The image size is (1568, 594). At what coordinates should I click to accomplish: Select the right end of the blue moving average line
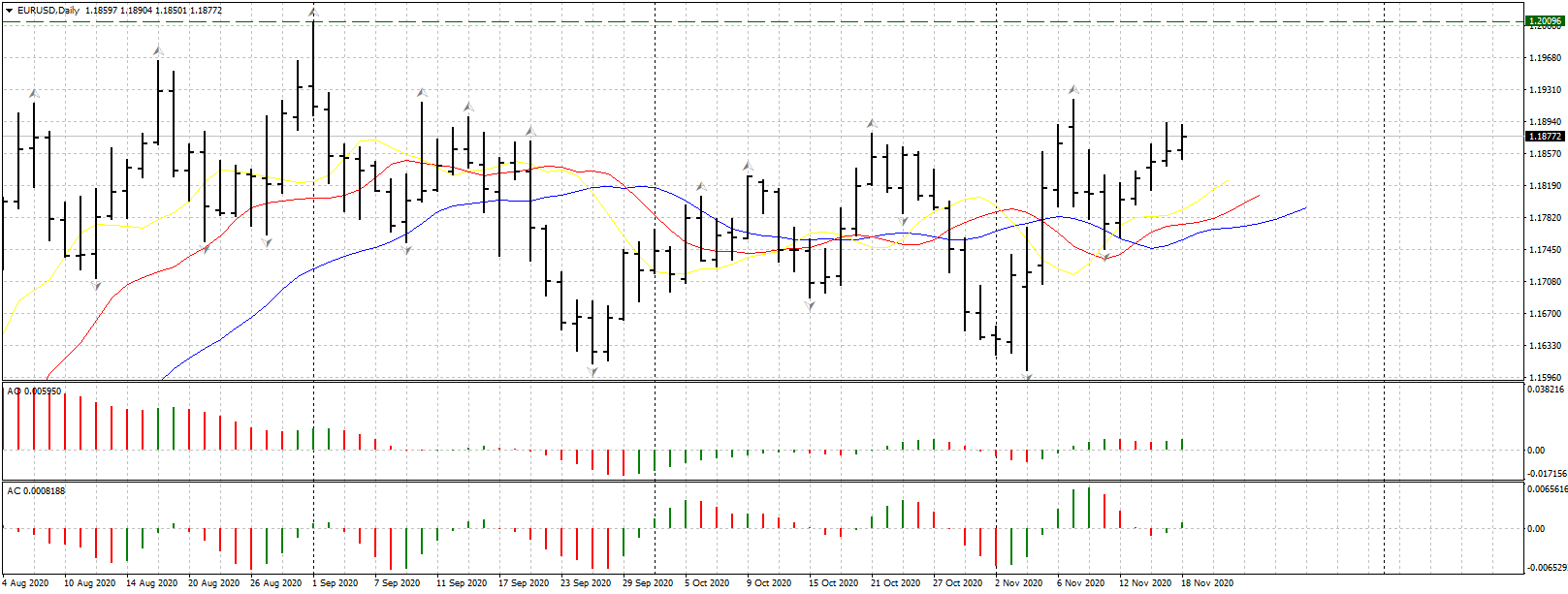point(1305,207)
